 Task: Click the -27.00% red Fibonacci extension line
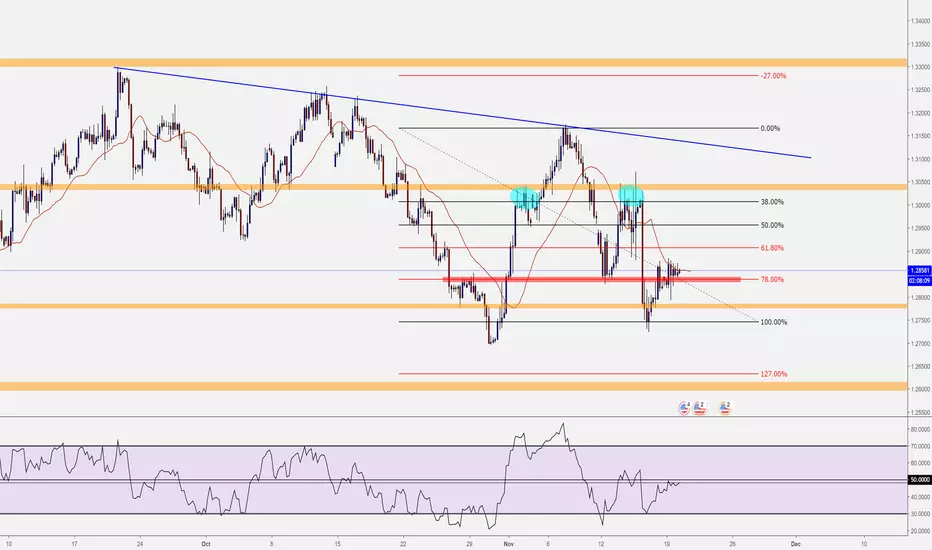coord(578,76)
